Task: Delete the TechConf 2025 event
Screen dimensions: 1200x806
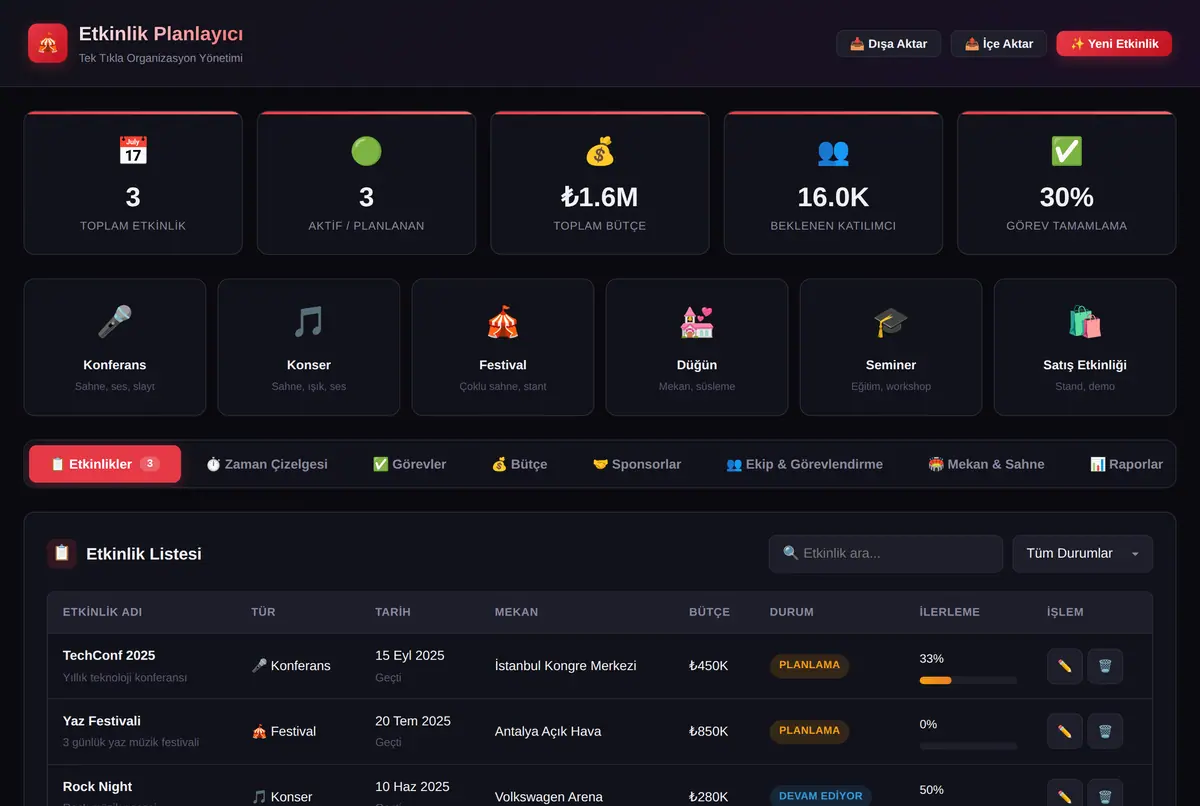Action: 1105,666
